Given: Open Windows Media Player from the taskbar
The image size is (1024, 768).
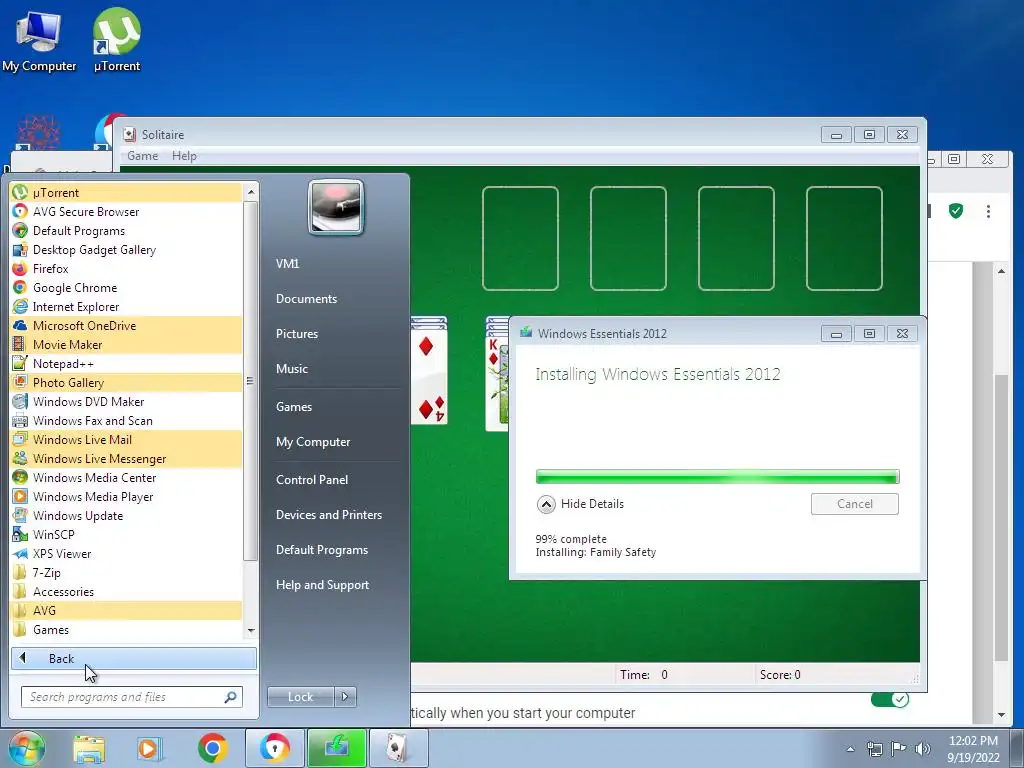Looking at the screenshot, I should pos(148,749).
